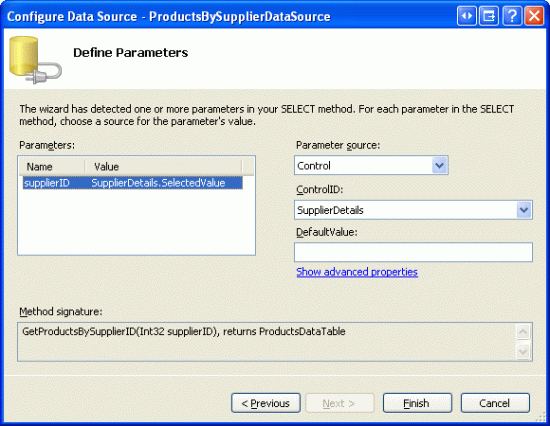Open the Parameter source dropdown arrow

[x=440, y=165]
